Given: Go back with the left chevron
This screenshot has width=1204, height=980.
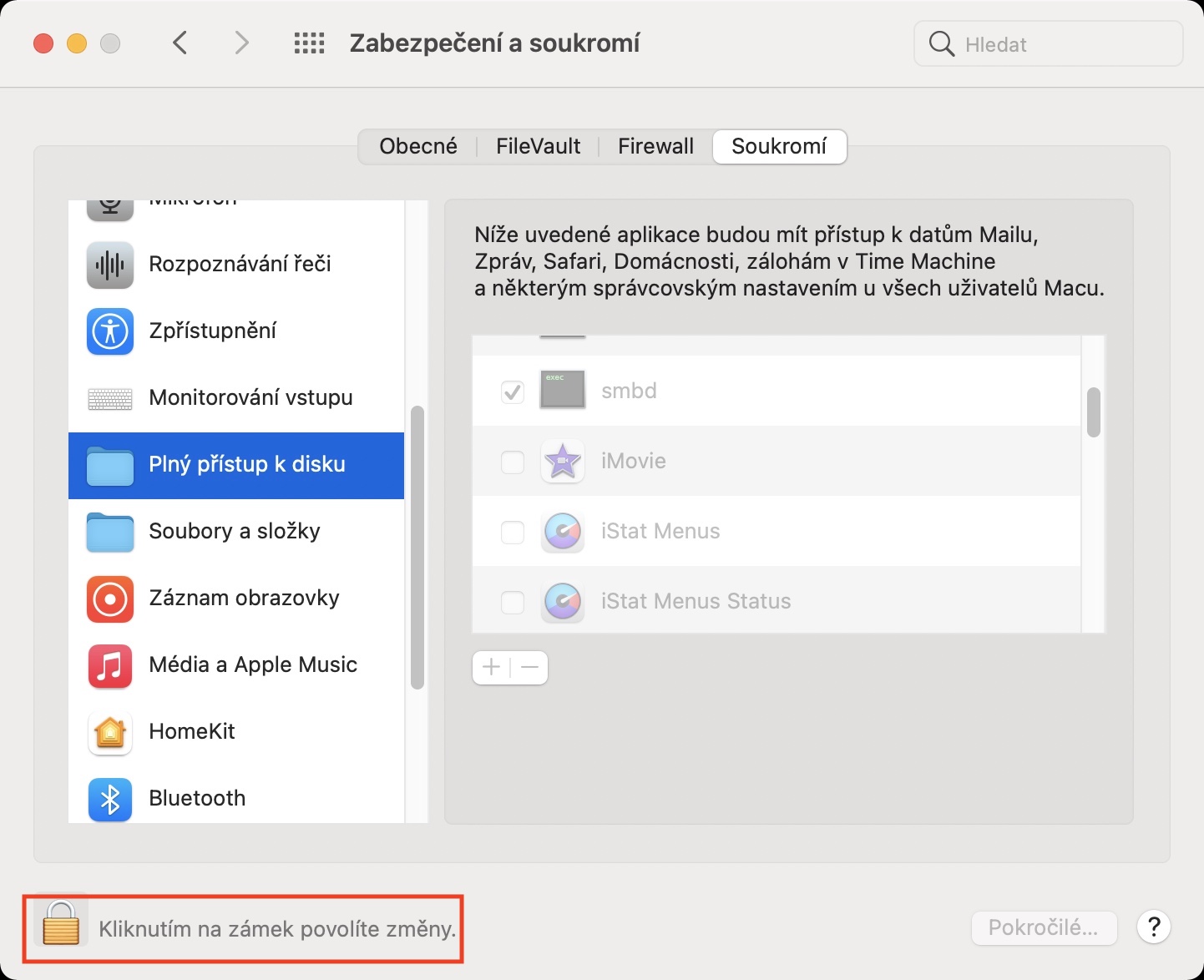Looking at the screenshot, I should pos(180,43).
